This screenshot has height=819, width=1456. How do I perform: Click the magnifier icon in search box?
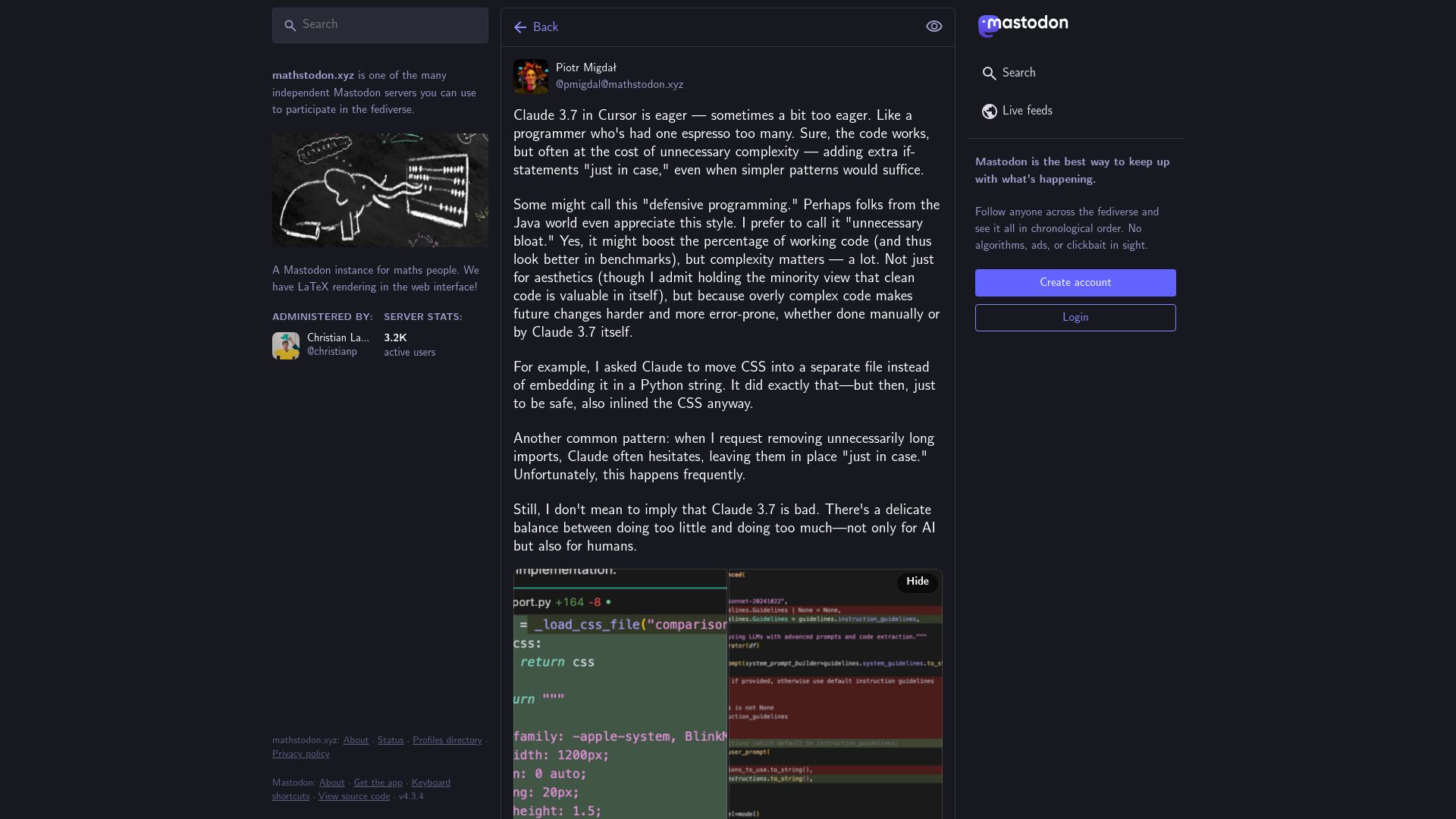pos(290,26)
